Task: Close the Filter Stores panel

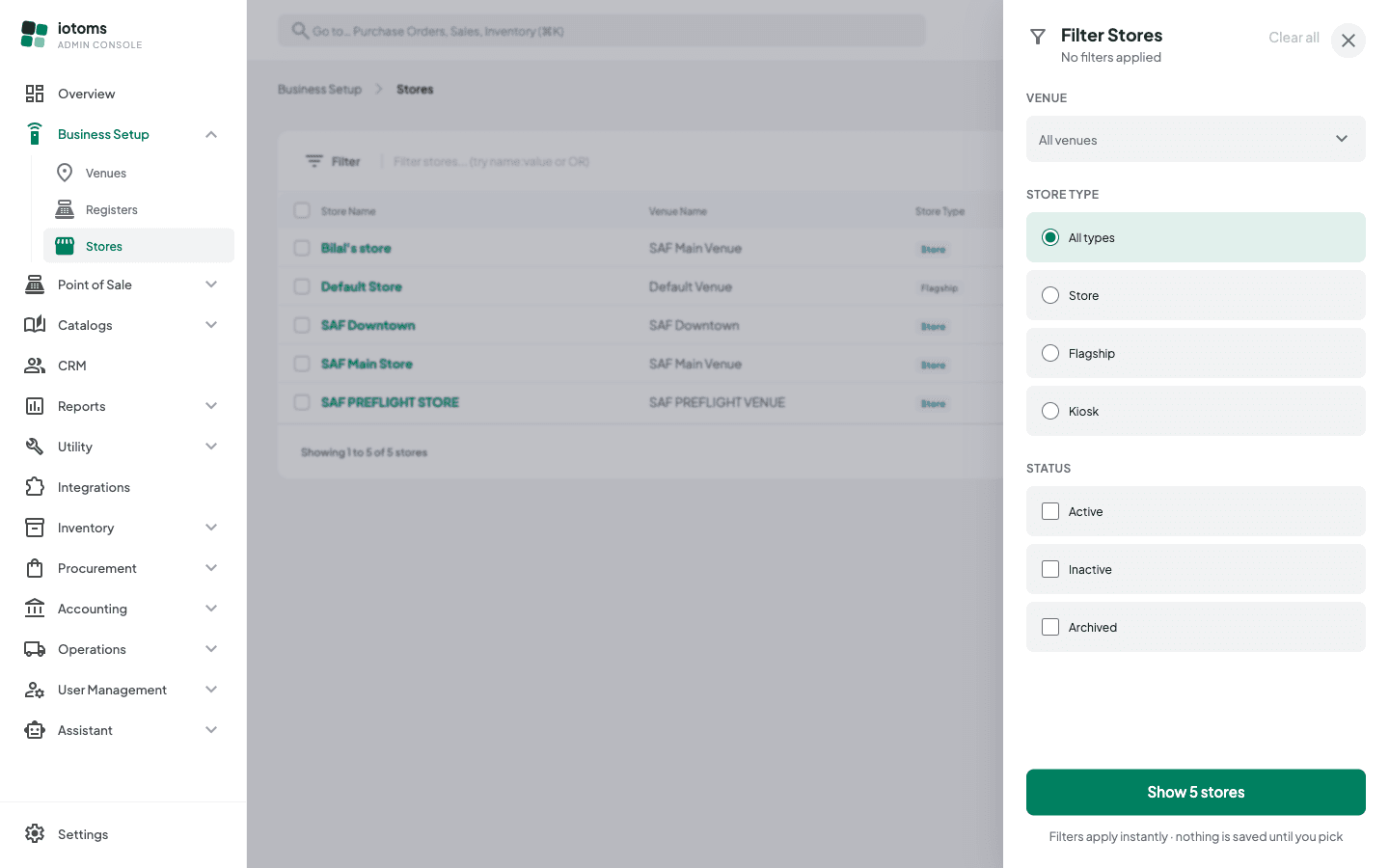Action: coord(1348,41)
